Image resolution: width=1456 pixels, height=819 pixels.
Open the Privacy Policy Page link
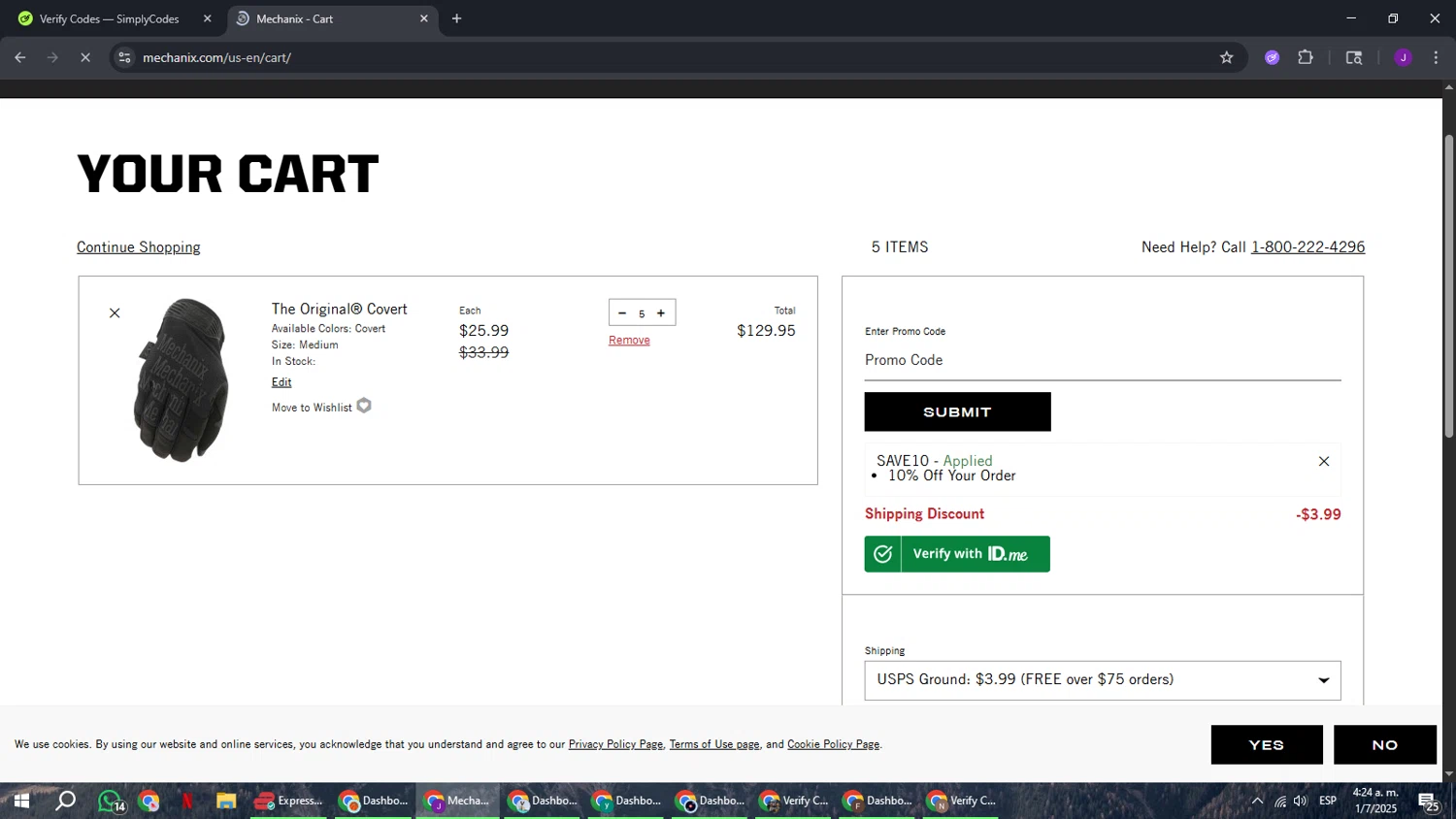click(615, 744)
